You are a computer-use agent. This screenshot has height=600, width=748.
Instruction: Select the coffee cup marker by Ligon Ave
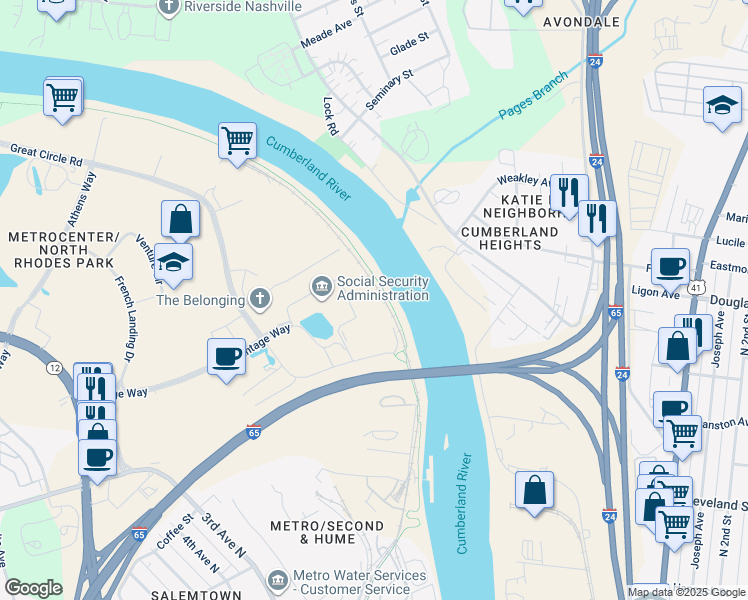670,268
